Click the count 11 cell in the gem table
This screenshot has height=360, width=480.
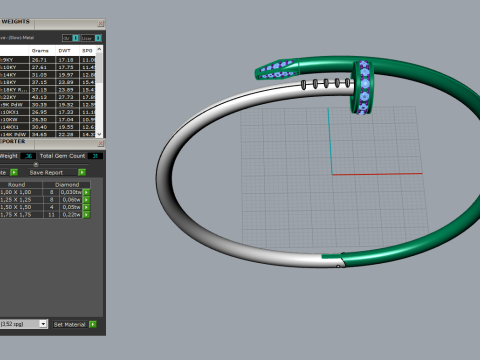click(51, 215)
